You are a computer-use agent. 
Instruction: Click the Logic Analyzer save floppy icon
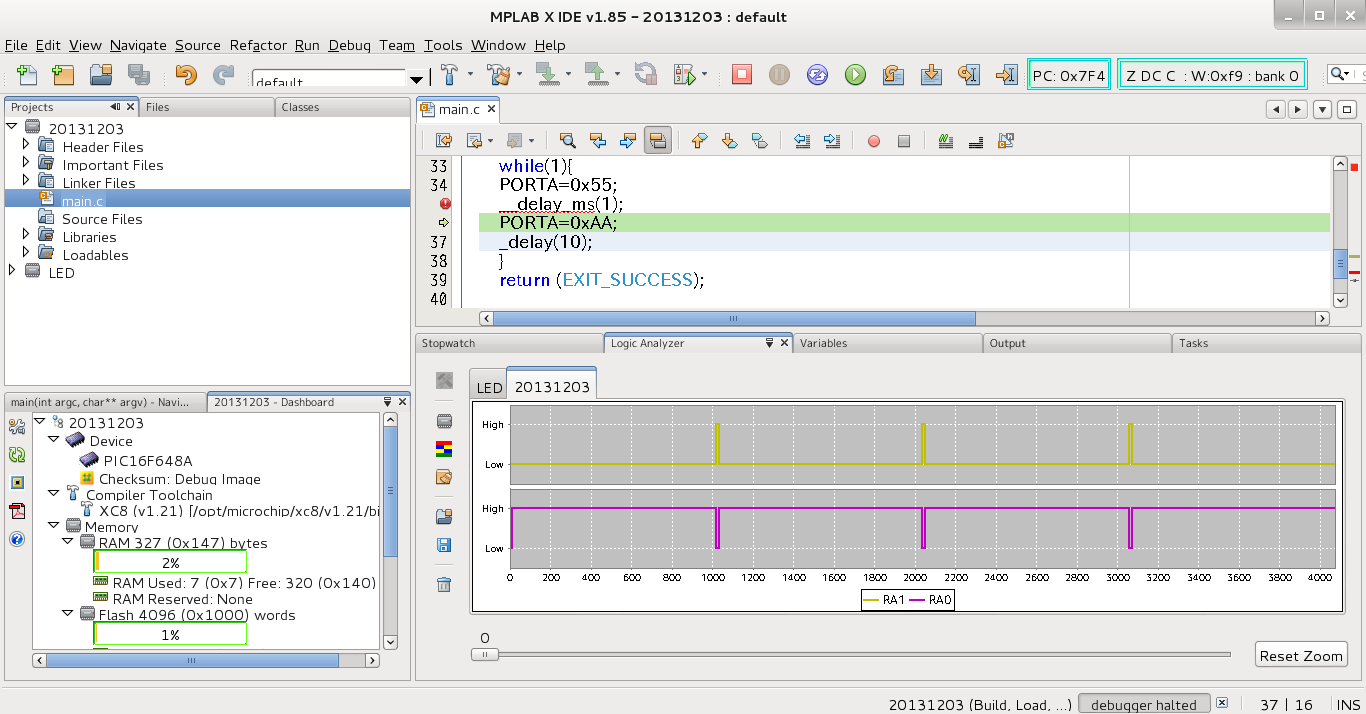[445, 545]
